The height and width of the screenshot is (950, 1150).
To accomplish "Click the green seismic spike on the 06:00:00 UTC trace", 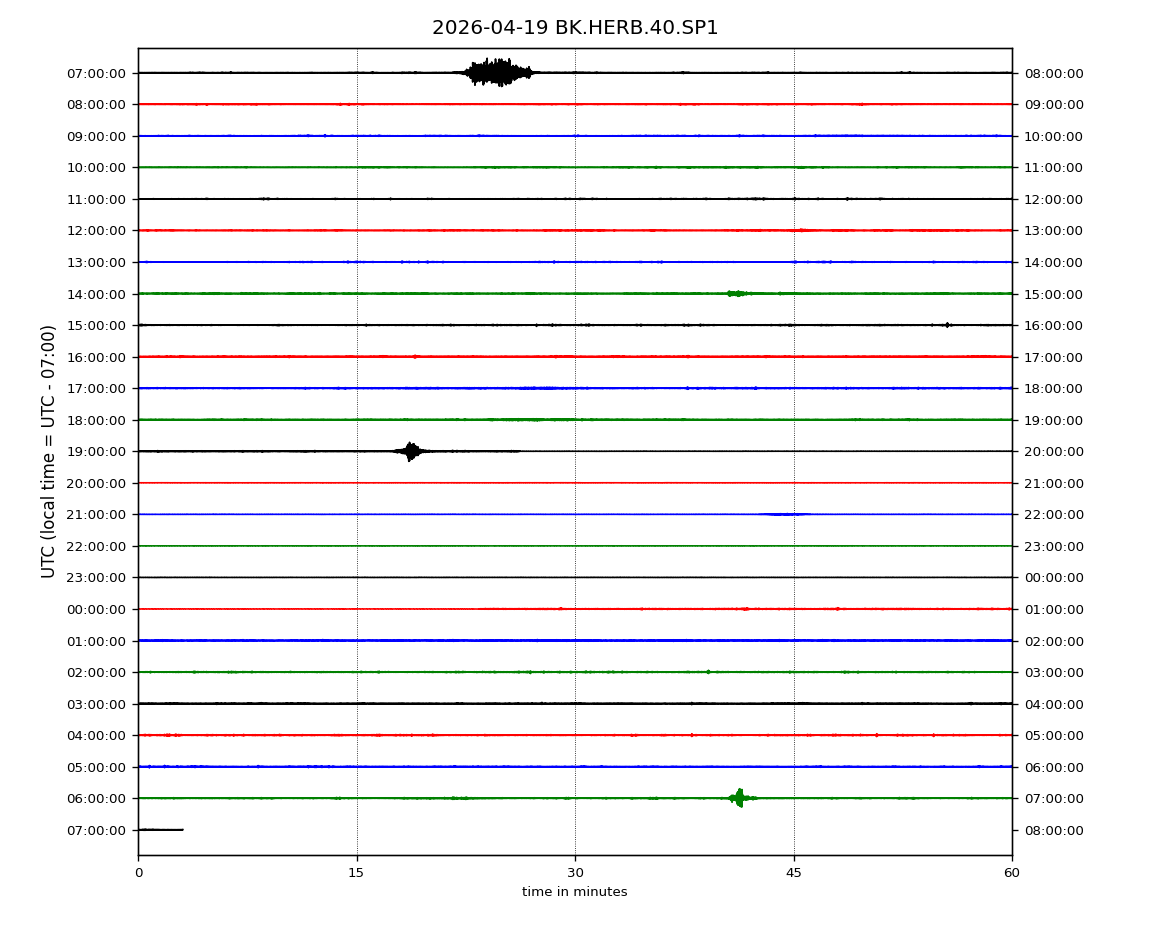I will [x=739, y=797].
